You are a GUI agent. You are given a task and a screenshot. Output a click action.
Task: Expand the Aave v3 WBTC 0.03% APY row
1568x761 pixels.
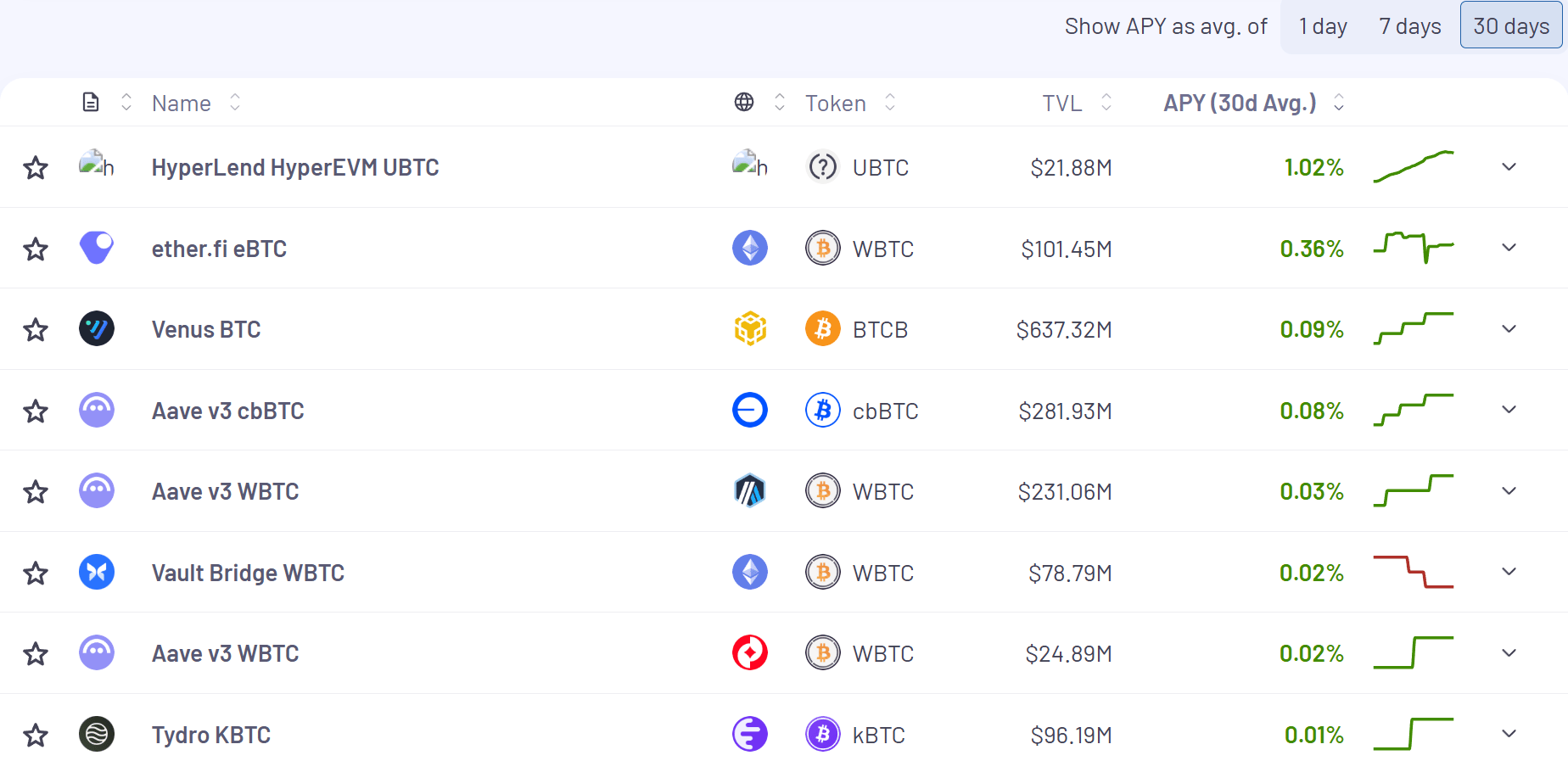(1509, 490)
